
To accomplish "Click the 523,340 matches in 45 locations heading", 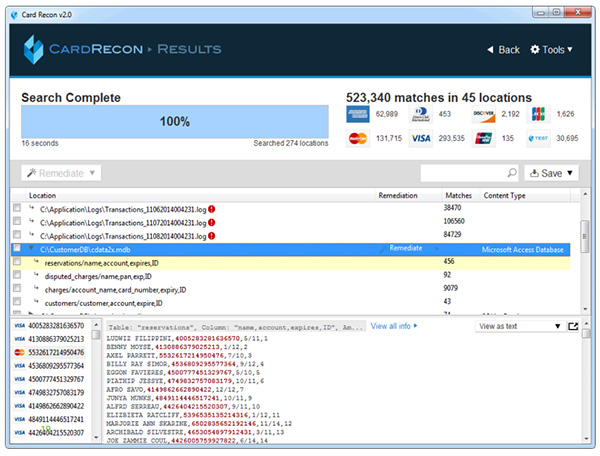I will 439,98.
